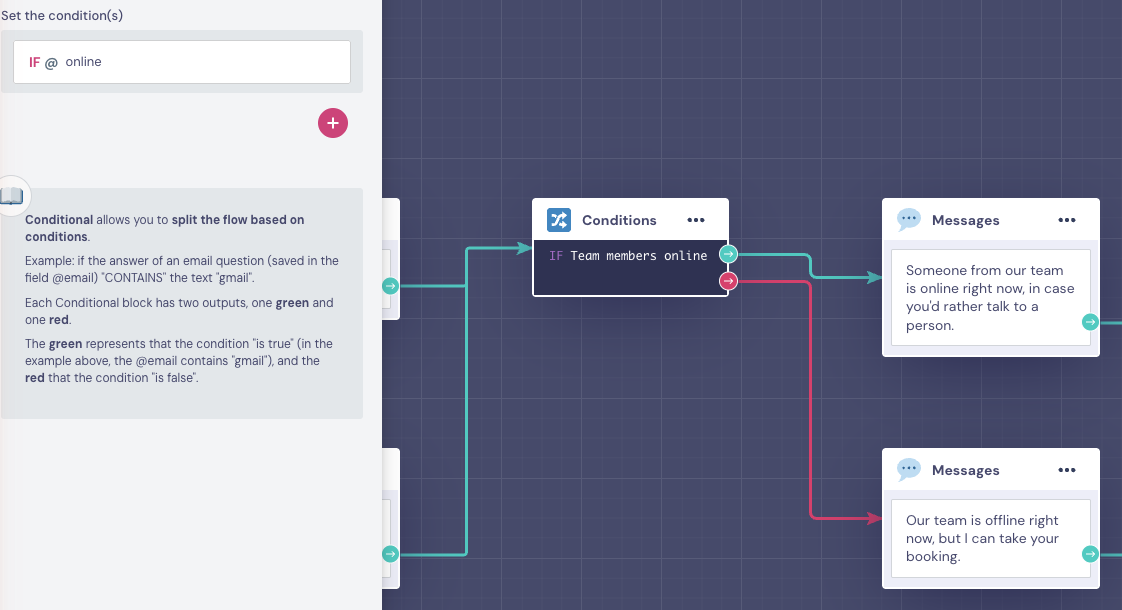Click the help paragraph starting 'The green represents'
The width and height of the screenshot is (1122, 610).
coord(179,361)
